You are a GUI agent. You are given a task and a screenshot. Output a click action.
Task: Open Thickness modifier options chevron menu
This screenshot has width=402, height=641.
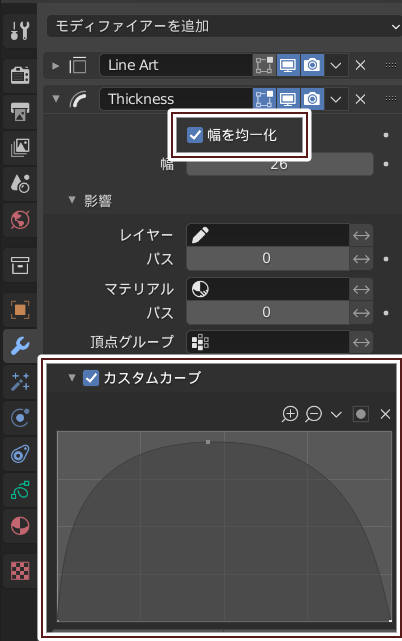tap(336, 99)
